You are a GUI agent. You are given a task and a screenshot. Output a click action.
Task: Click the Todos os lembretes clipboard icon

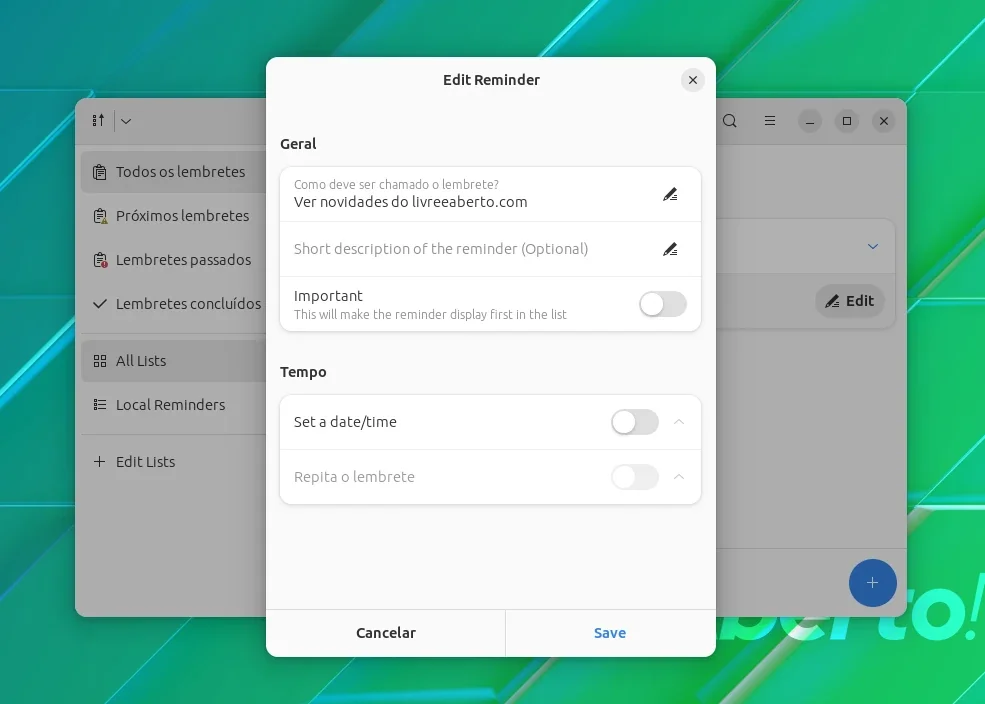[100, 172]
